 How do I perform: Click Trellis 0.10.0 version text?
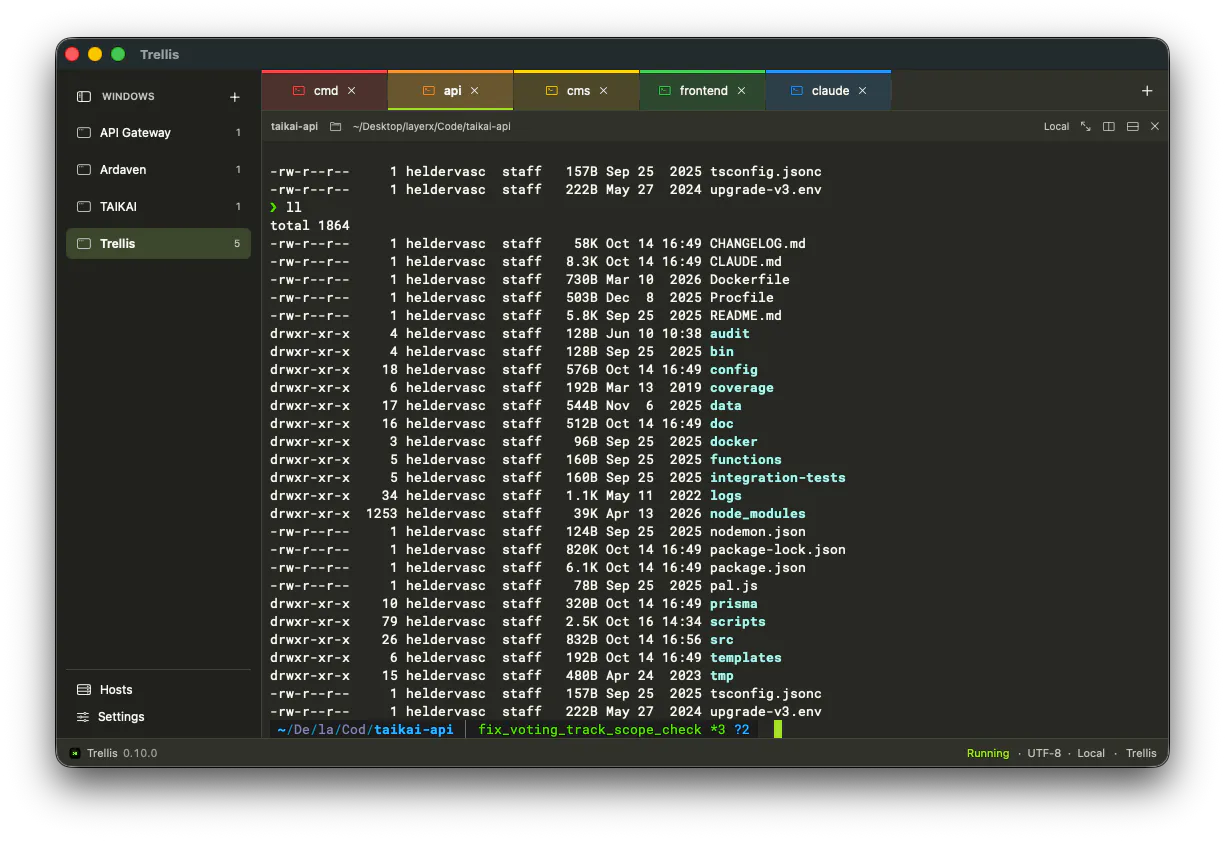122,754
